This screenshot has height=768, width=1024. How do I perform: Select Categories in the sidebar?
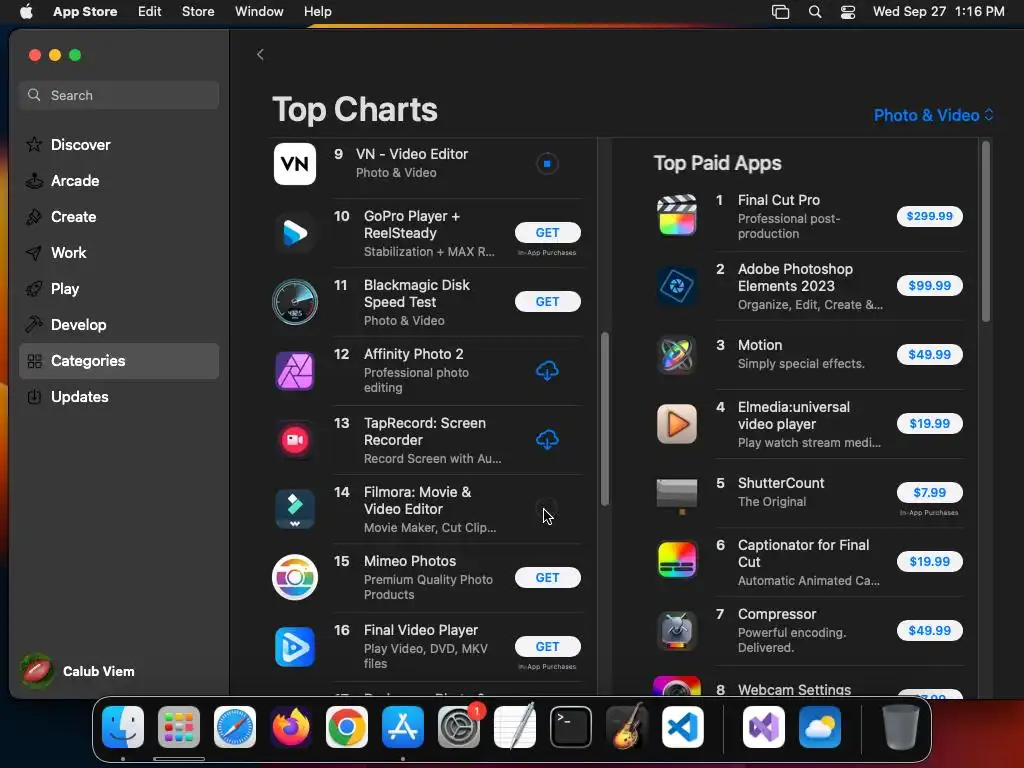(x=119, y=361)
